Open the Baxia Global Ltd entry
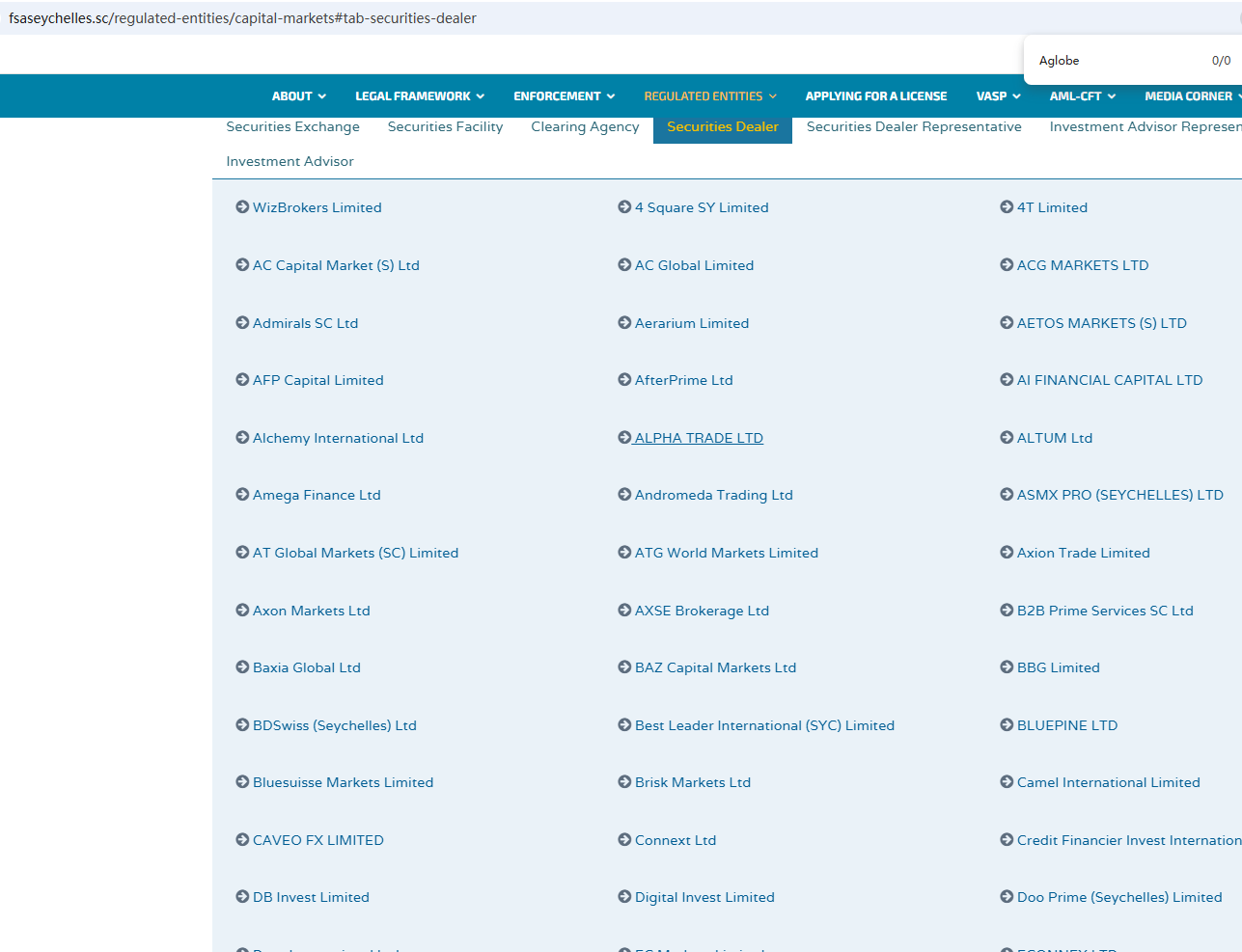Screen dimensions: 1242x952 (x=307, y=667)
